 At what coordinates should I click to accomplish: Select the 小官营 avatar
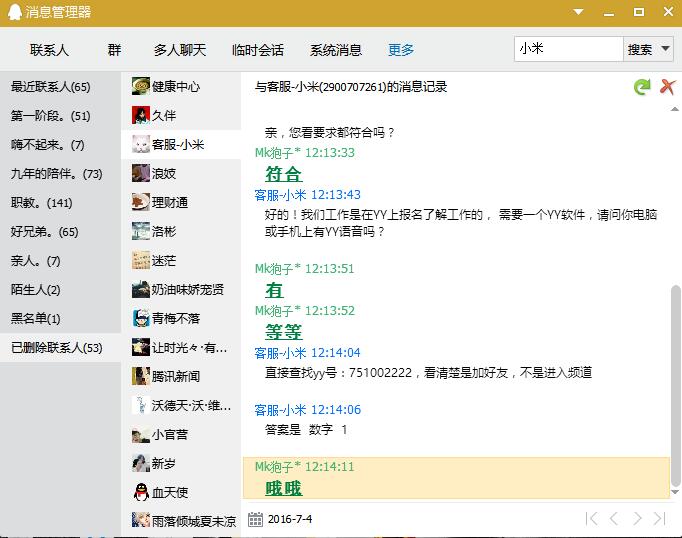(140, 434)
